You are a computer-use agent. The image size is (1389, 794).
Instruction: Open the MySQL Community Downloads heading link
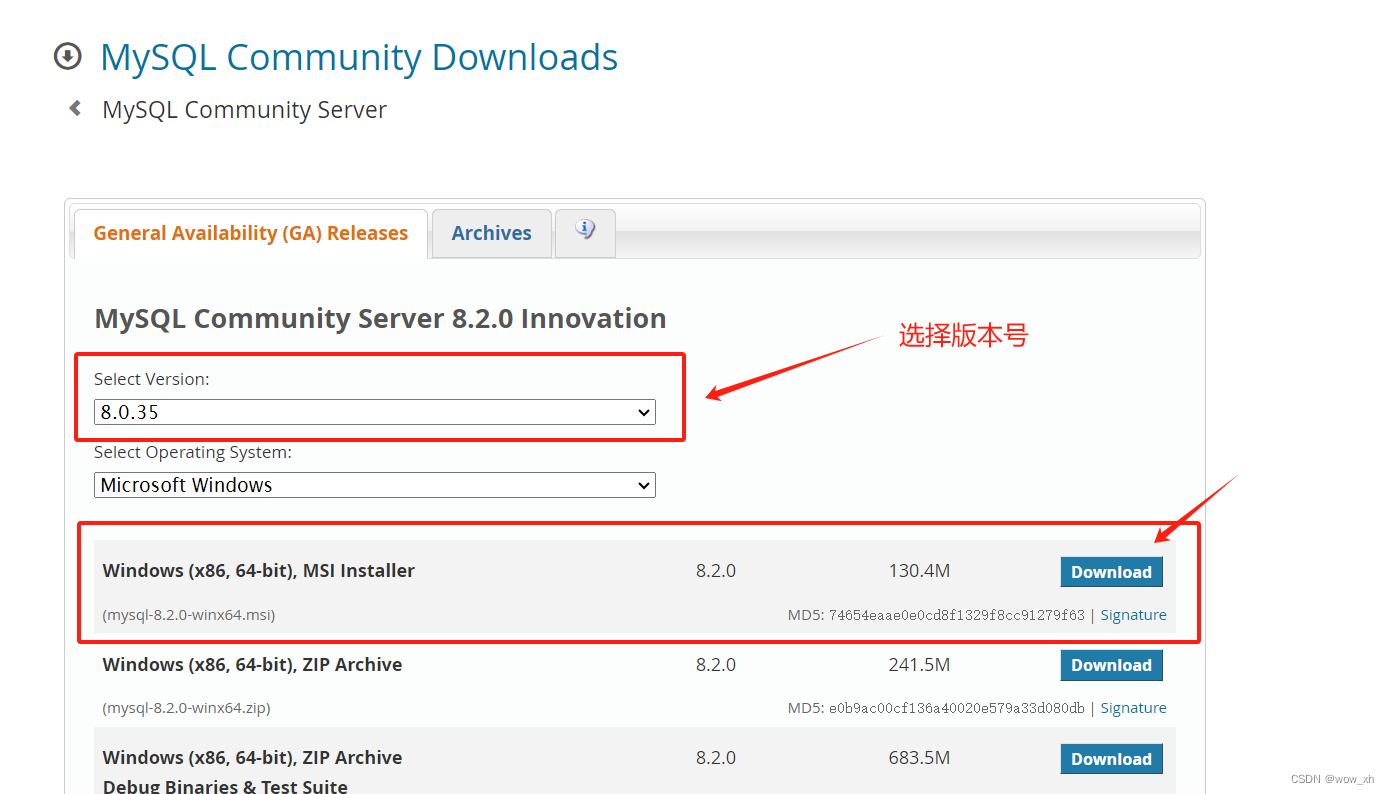pyautogui.click(x=359, y=57)
